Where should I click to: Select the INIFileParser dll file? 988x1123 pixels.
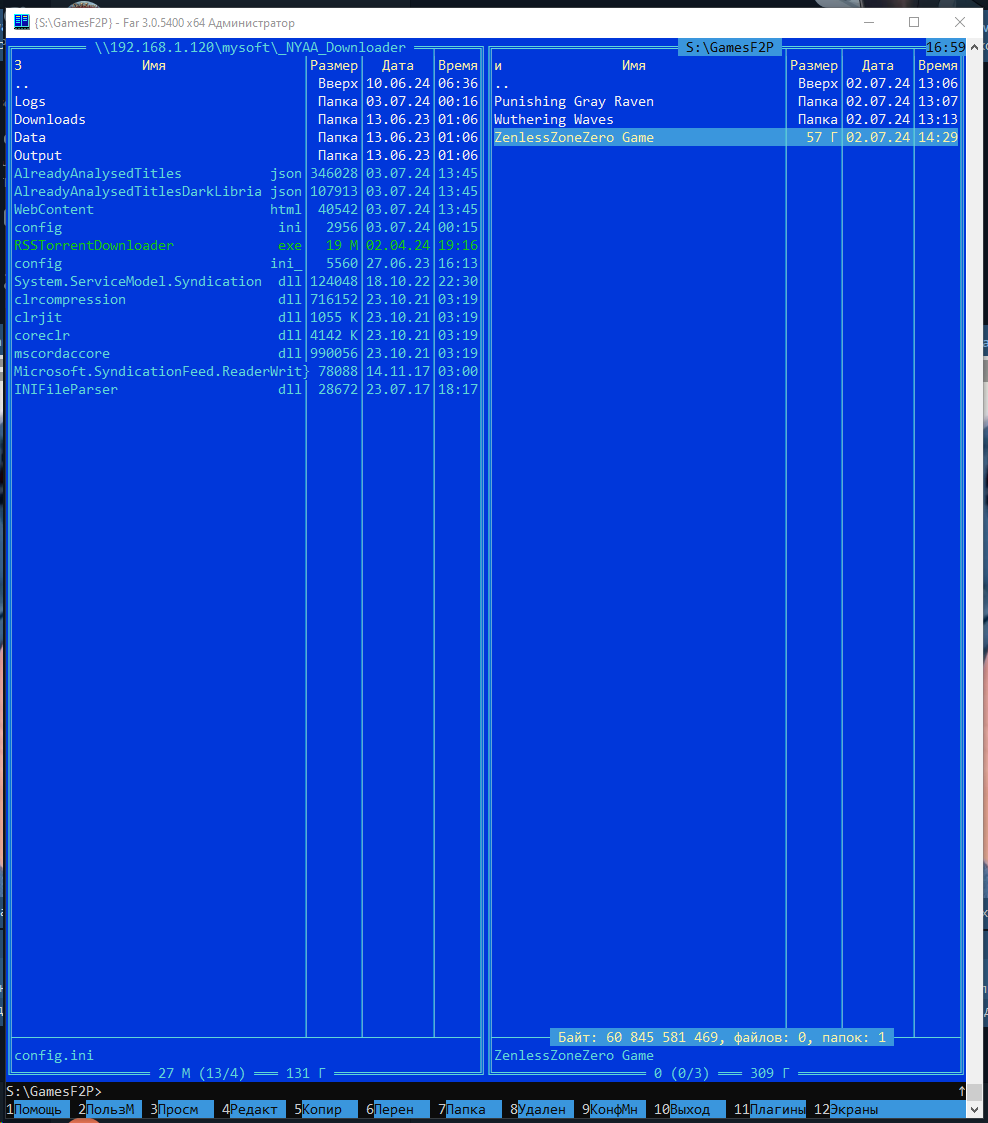coord(246,390)
